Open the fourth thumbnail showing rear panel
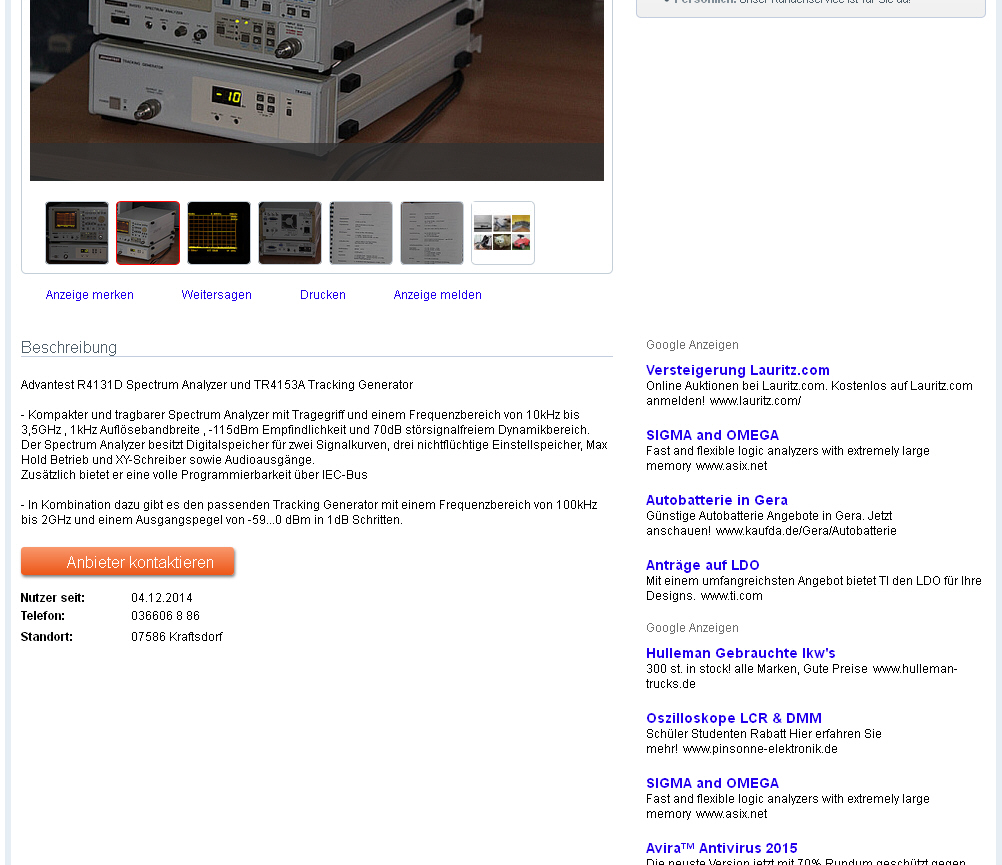 (x=289, y=233)
